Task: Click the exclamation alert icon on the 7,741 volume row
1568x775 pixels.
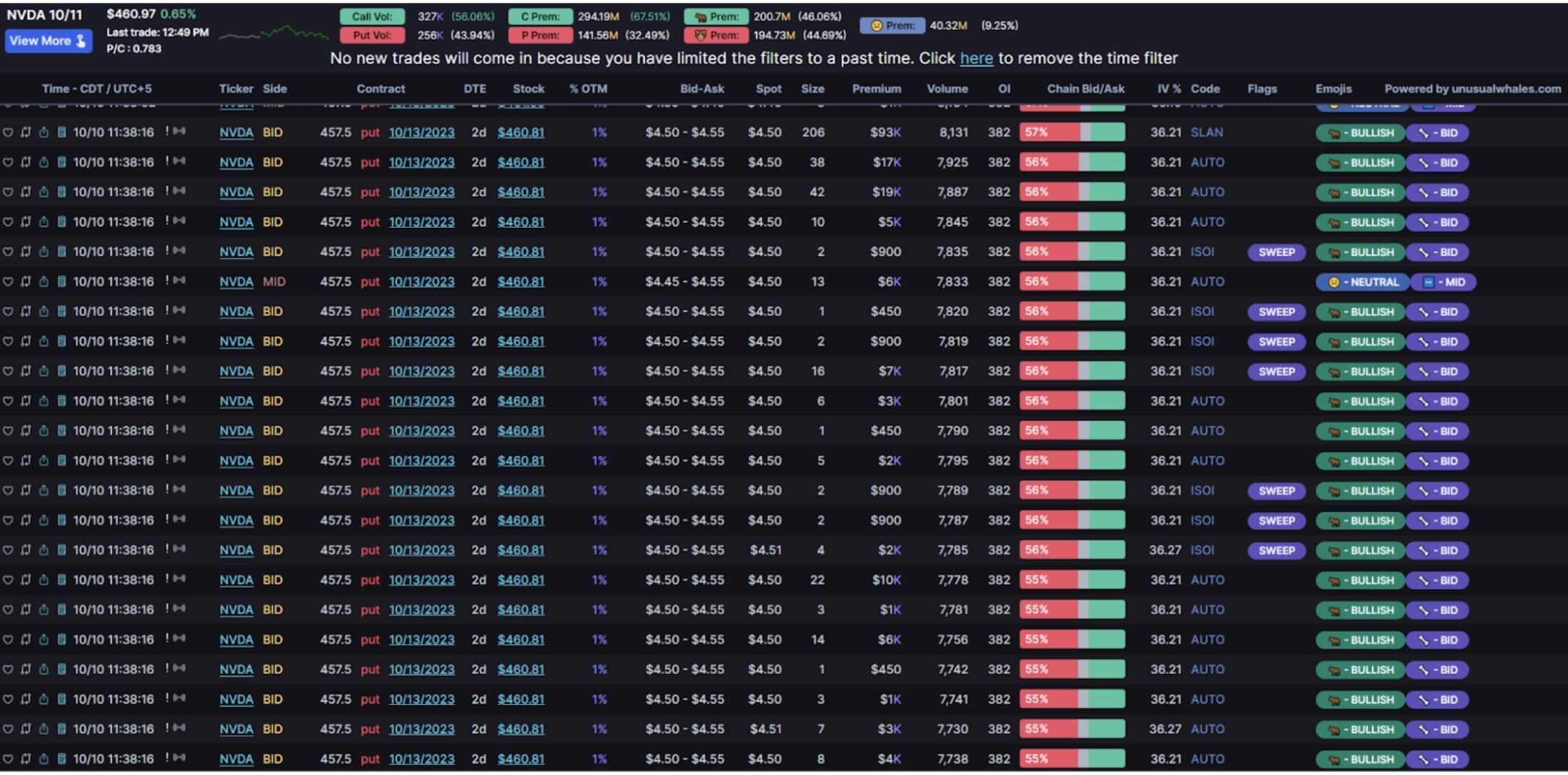Action: pyautogui.click(x=167, y=698)
